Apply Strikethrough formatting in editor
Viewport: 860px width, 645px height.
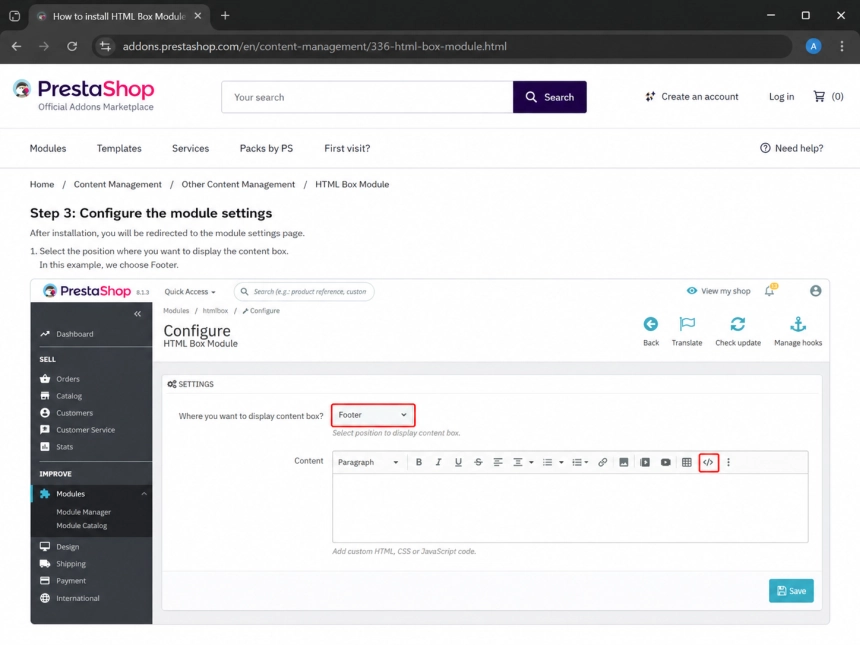click(x=478, y=462)
